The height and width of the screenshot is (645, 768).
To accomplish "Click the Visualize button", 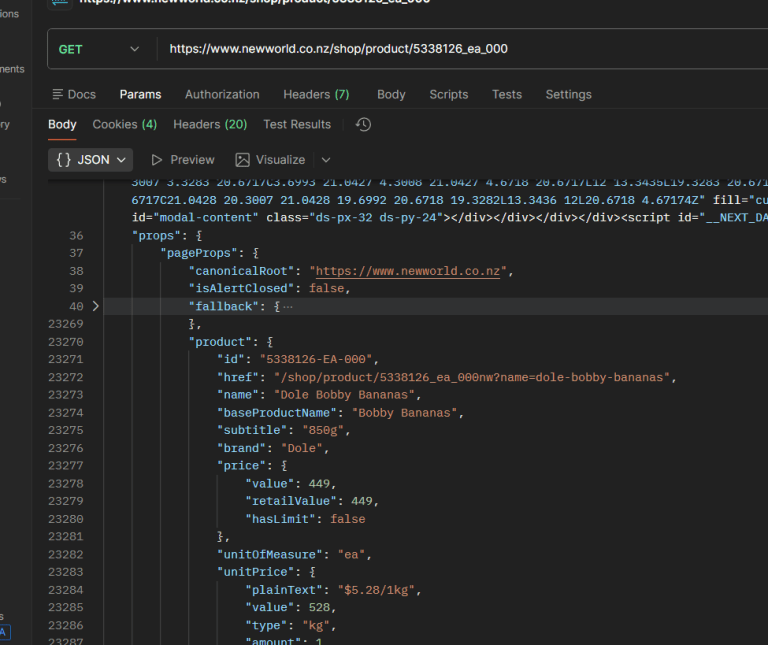I will [270, 160].
